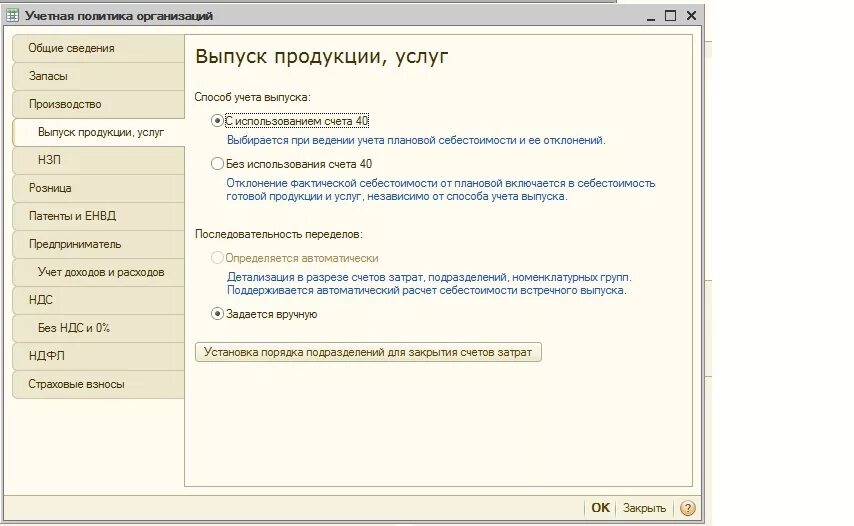Confirm with the OK button
The image size is (854, 526).
pyautogui.click(x=600, y=507)
